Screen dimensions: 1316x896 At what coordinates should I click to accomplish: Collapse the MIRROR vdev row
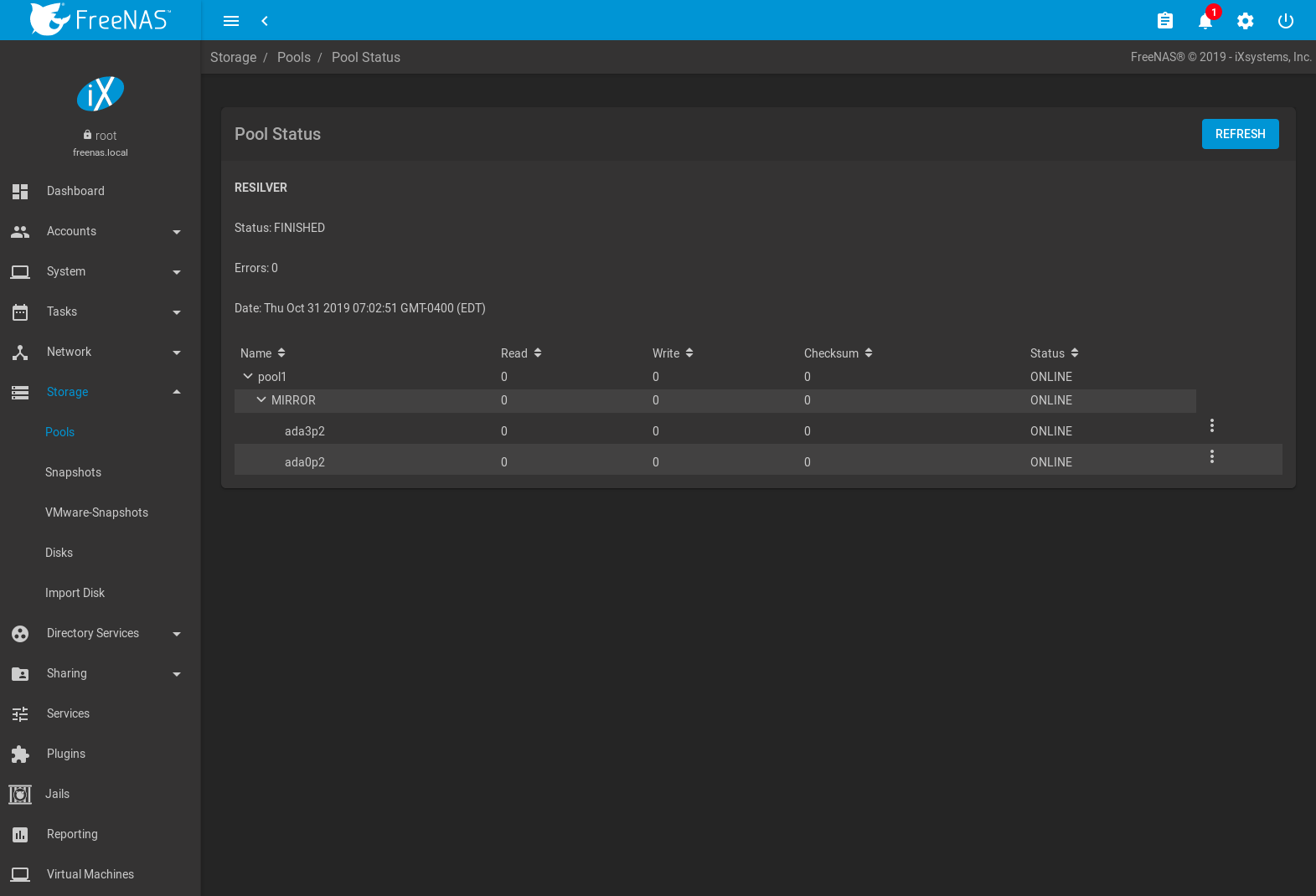point(261,400)
